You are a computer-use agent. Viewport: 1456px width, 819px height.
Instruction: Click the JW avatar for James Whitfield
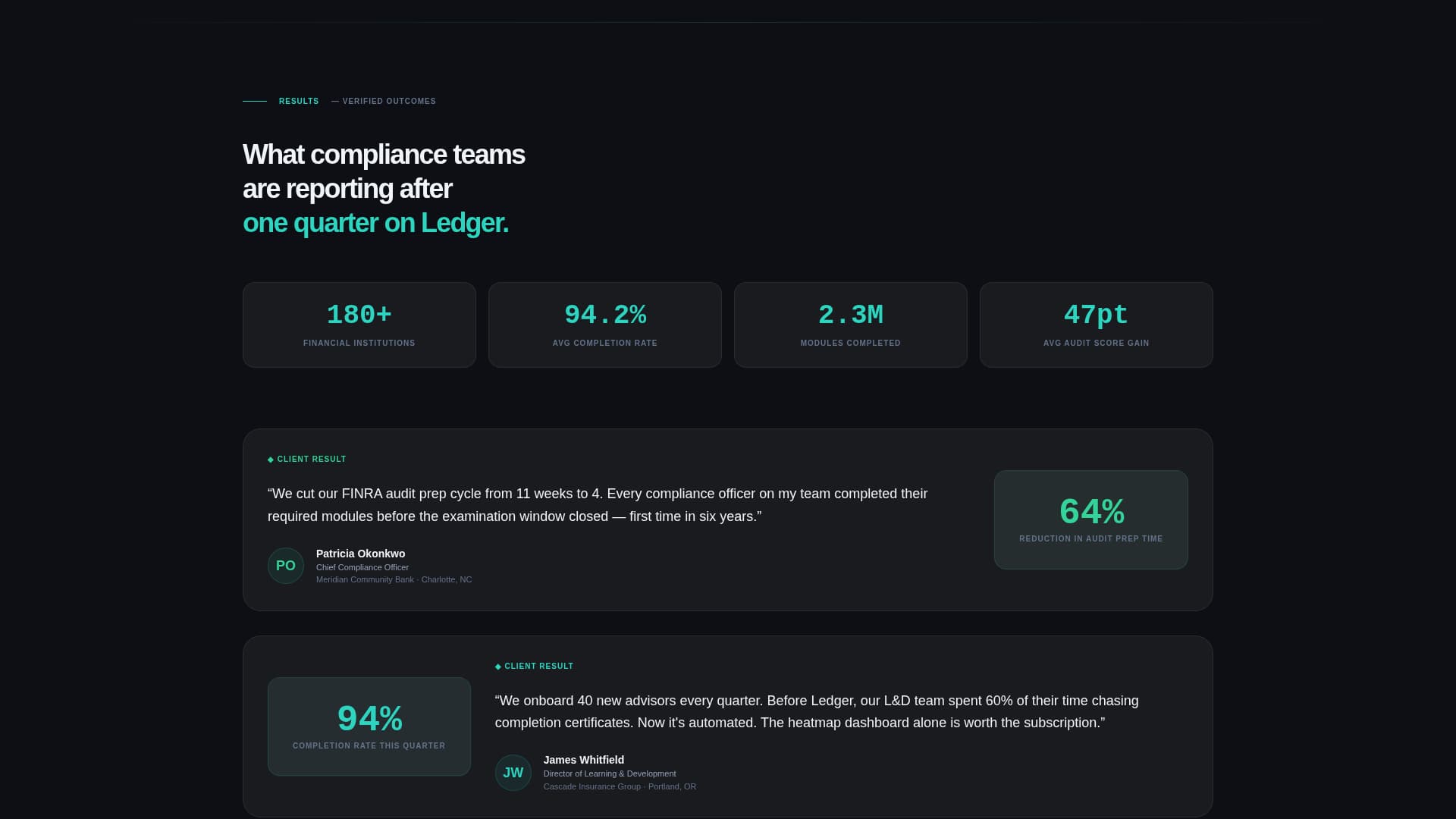513,773
